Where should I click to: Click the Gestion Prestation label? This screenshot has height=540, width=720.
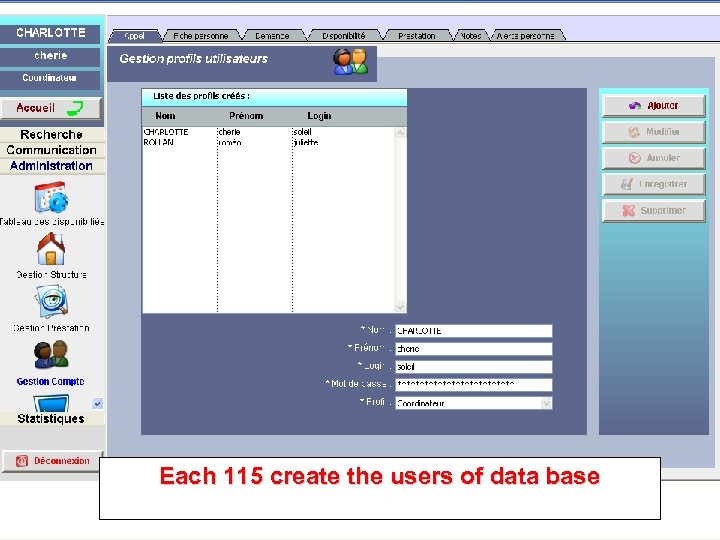(51, 328)
